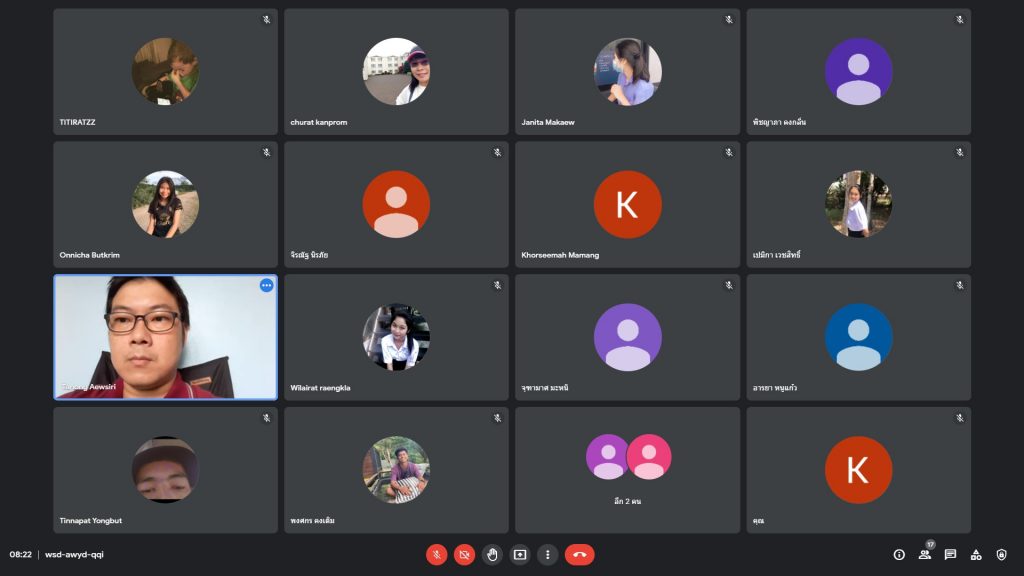1024x576 pixels.
Task: Turn your camera back on
Action: [x=463, y=553]
